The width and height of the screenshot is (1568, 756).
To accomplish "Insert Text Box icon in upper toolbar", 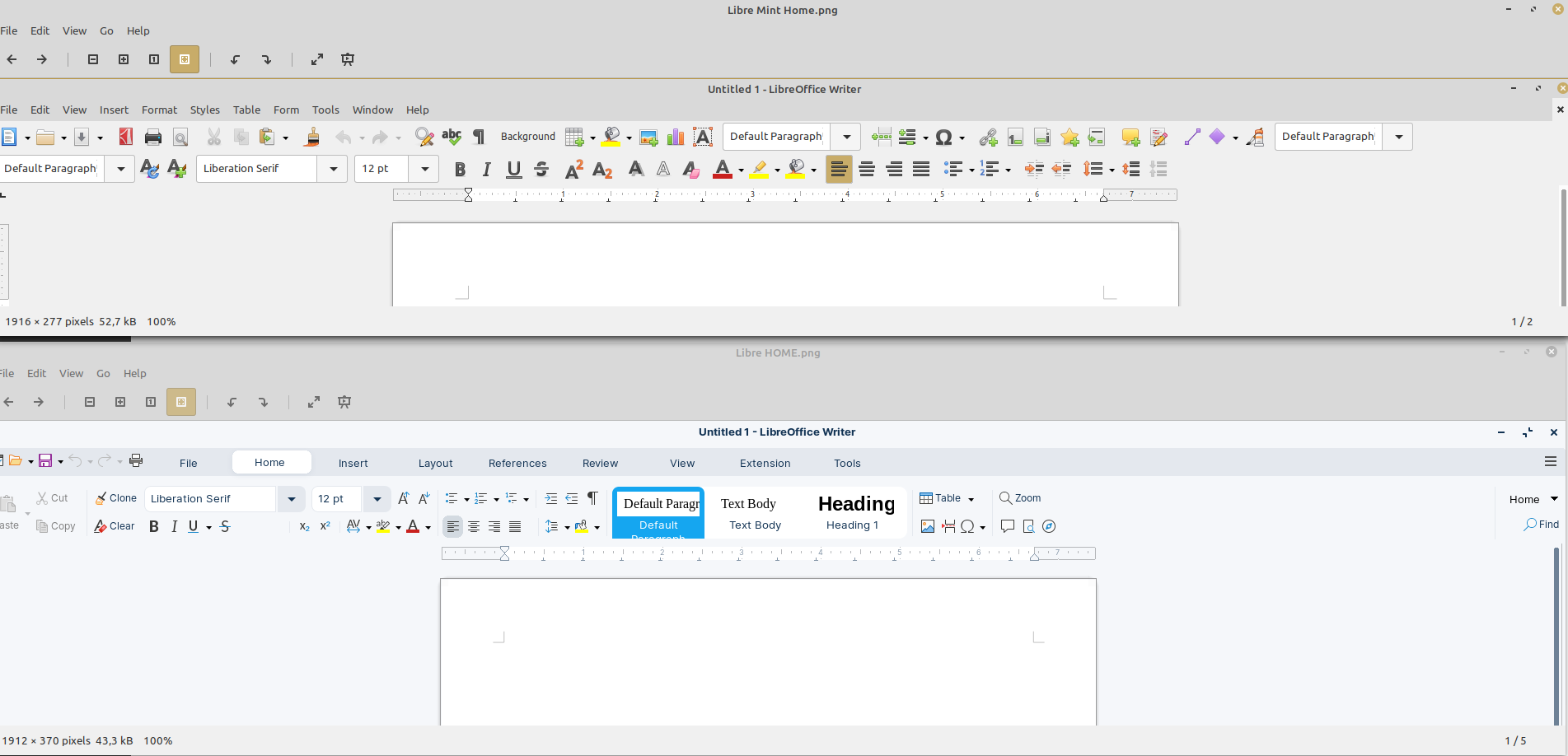I will pyautogui.click(x=703, y=137).
